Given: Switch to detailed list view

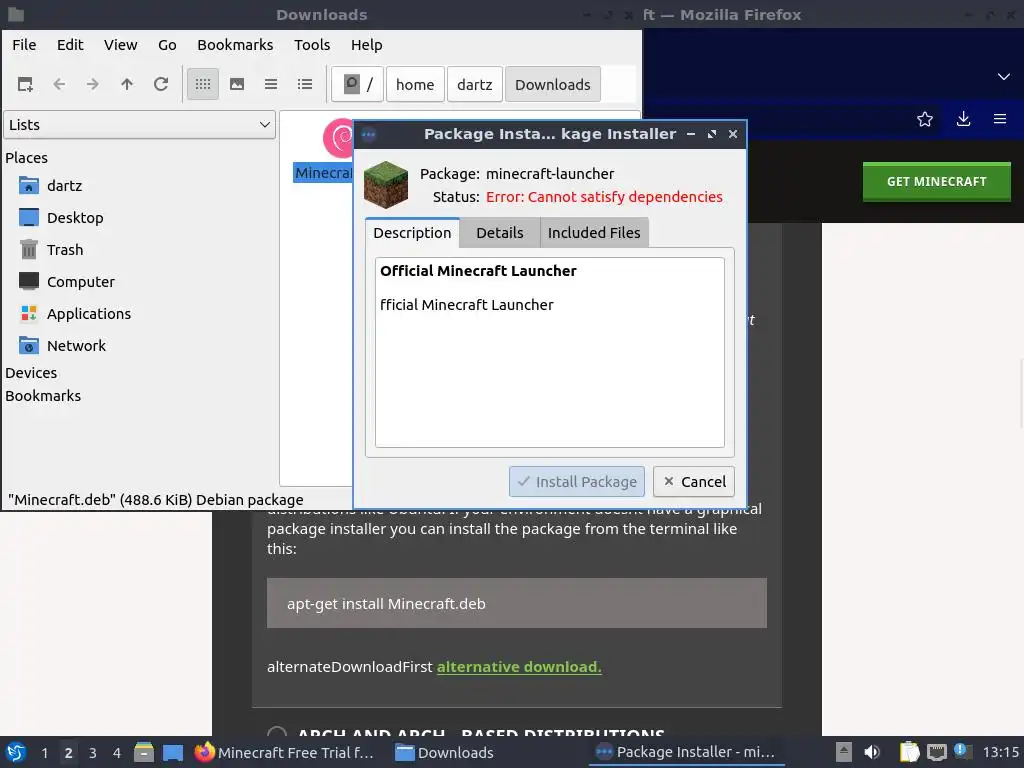Looking at the screenshot, I should [305, 84].
